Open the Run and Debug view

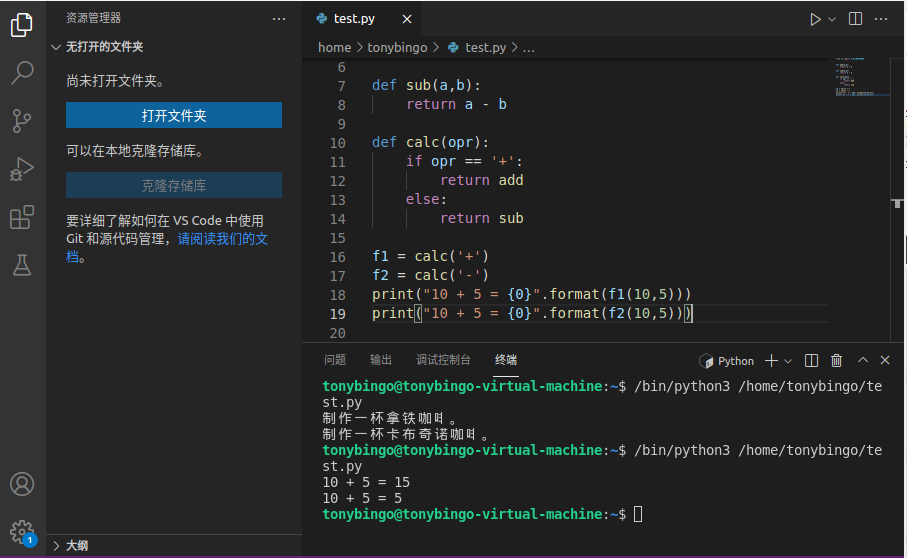point(22,169)
